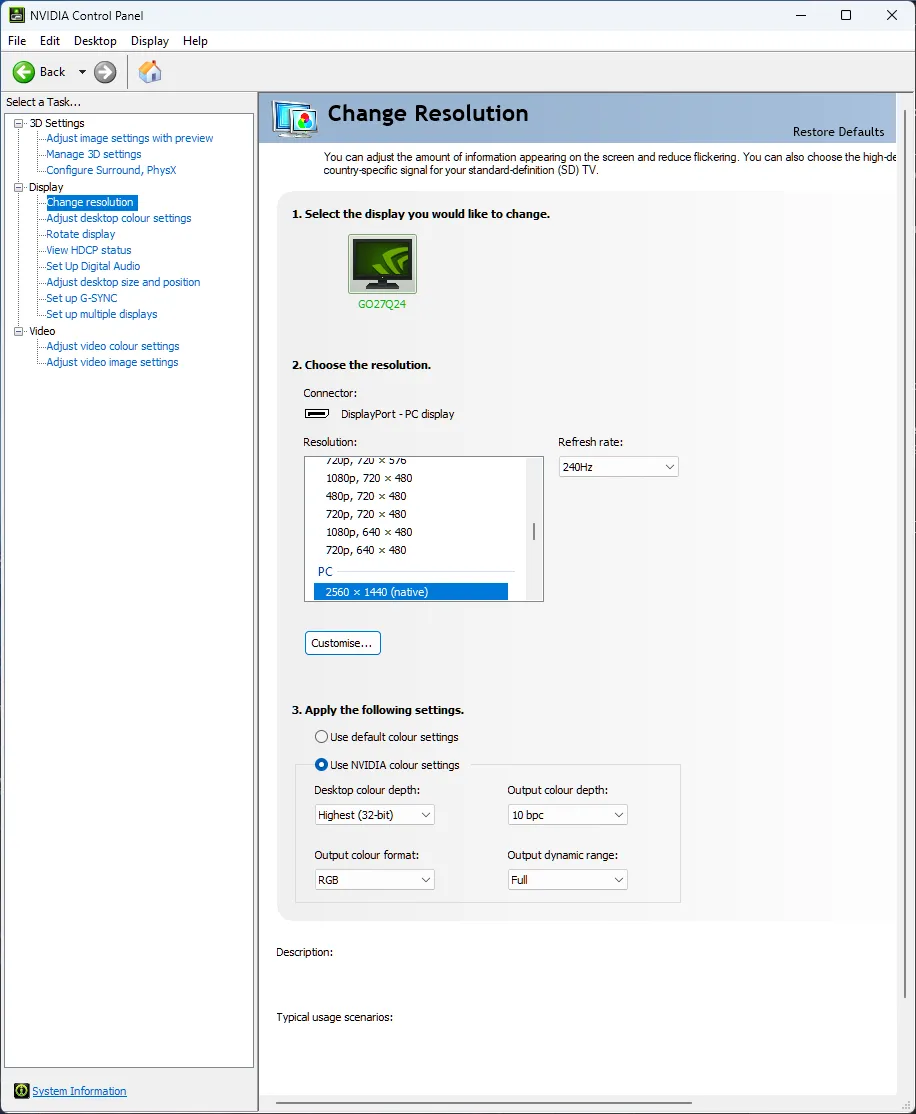Click the System Information icon at bottom left

21,1091
